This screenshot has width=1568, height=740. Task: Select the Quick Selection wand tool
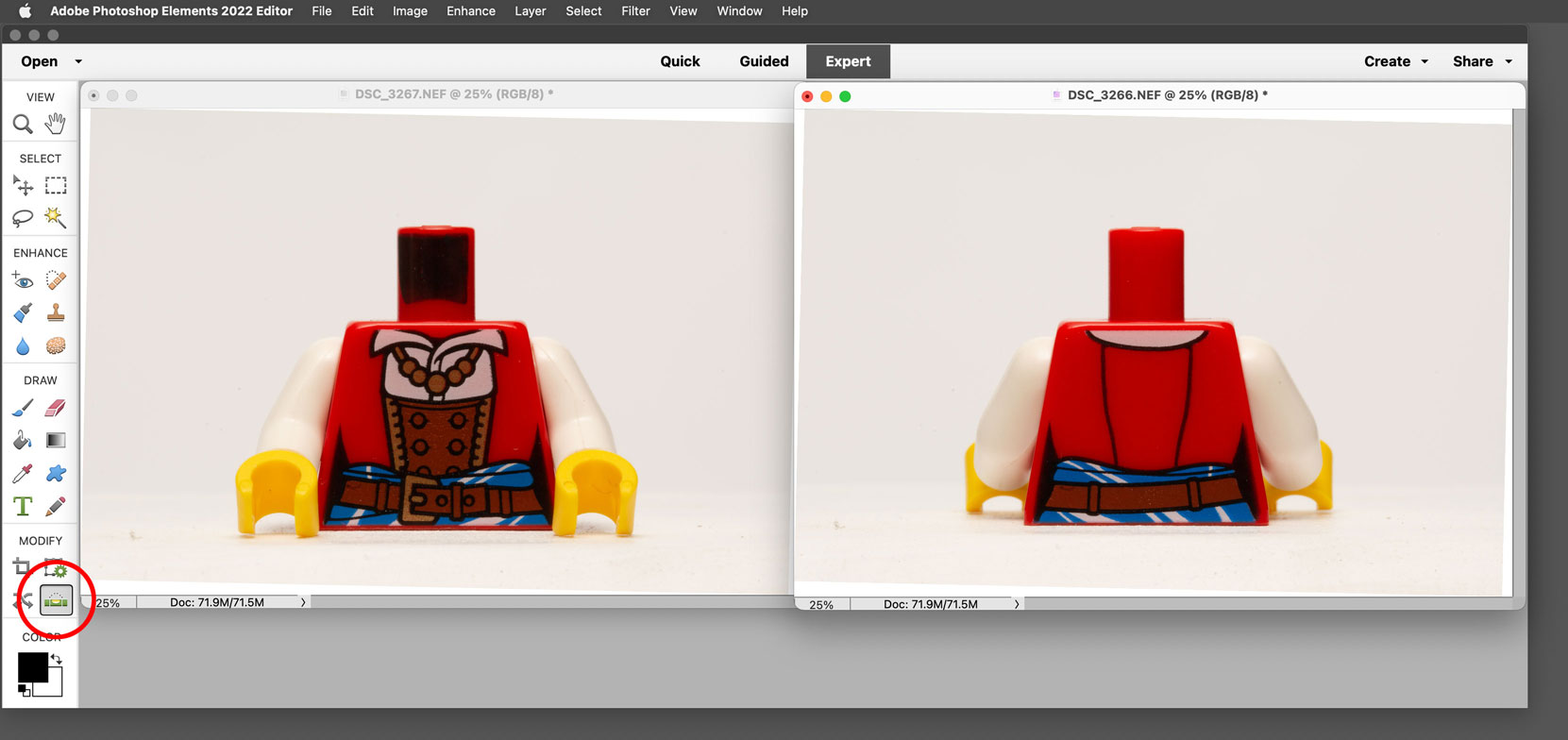click(x=56, y=218)
